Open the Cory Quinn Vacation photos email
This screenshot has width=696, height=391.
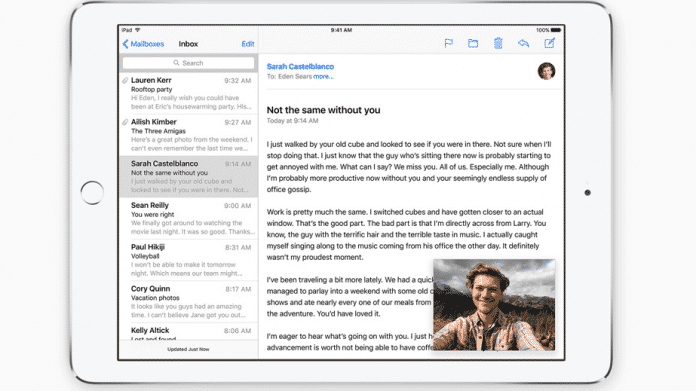click(189, 302)
